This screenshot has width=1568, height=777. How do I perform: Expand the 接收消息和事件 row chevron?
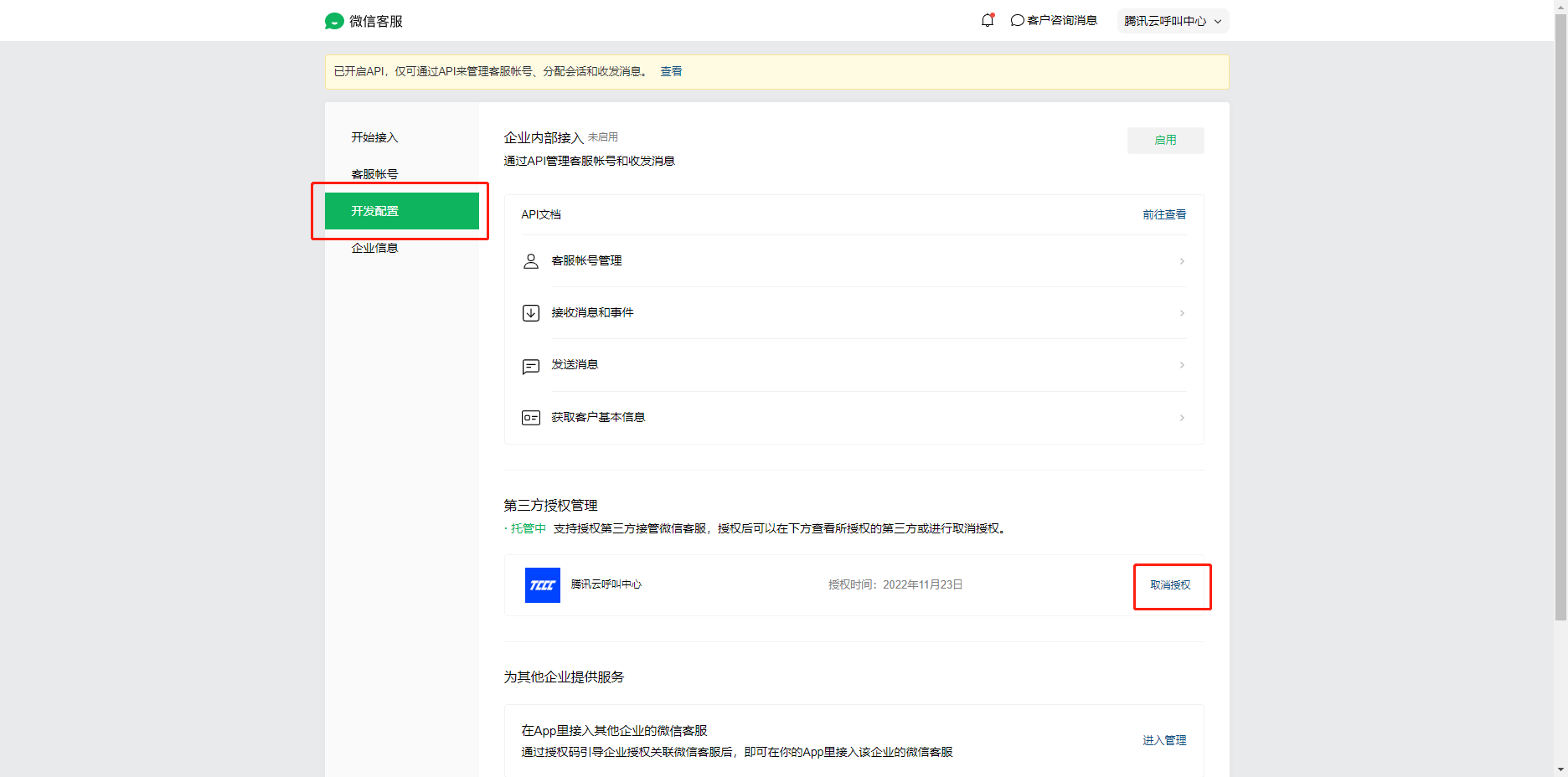pyautogui.click(x=1182, y=313)
